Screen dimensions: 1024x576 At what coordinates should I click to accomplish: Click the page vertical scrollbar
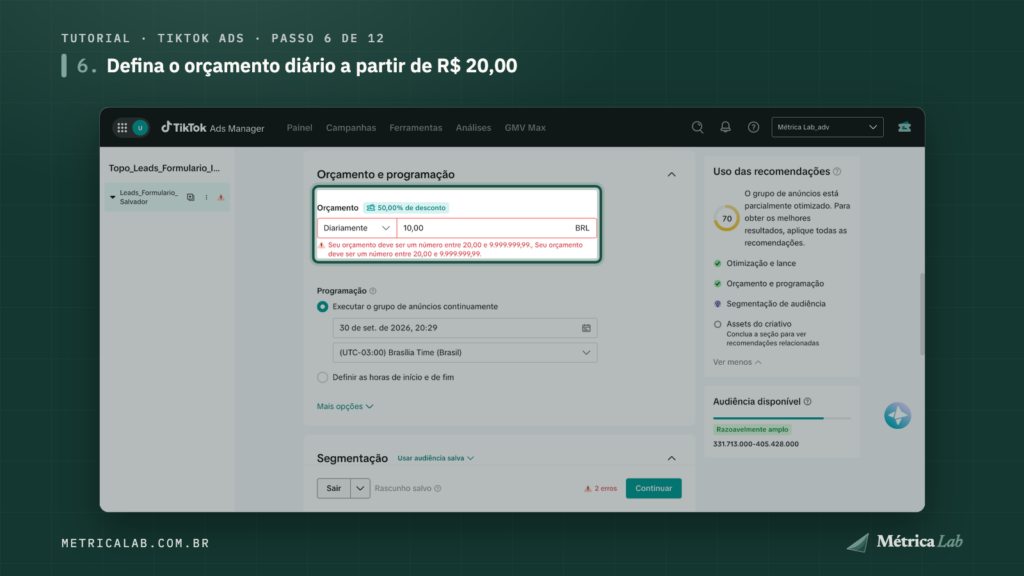point(921,314)
